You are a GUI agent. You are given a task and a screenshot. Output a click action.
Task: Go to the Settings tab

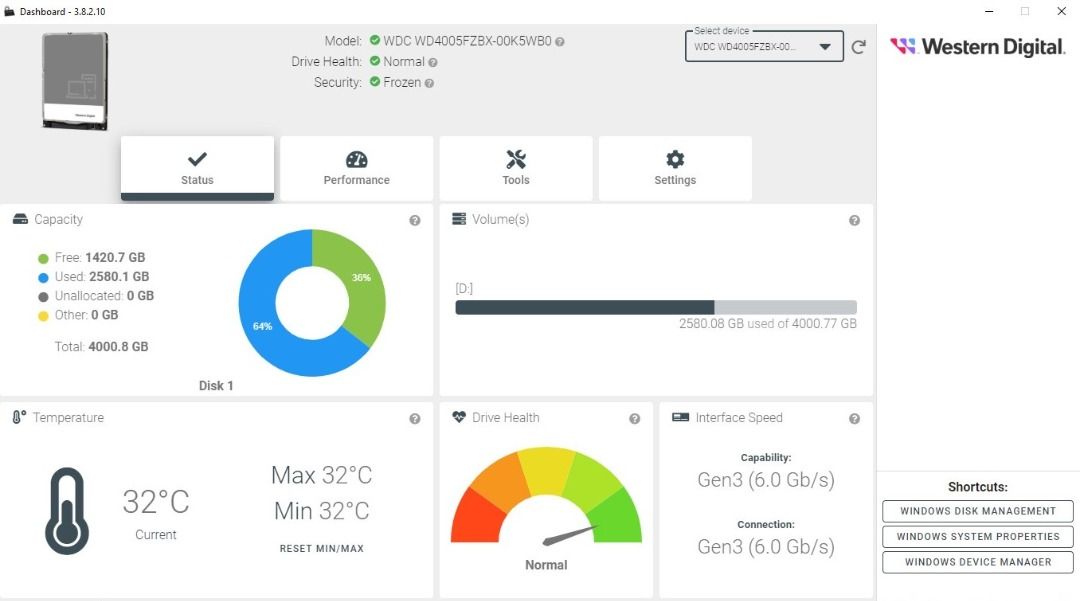point(675,168)
